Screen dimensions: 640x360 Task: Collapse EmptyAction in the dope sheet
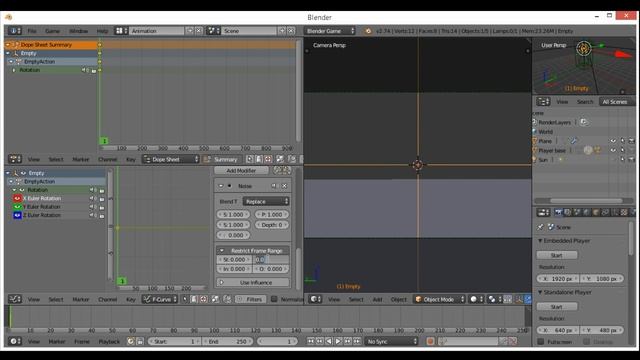11,62
